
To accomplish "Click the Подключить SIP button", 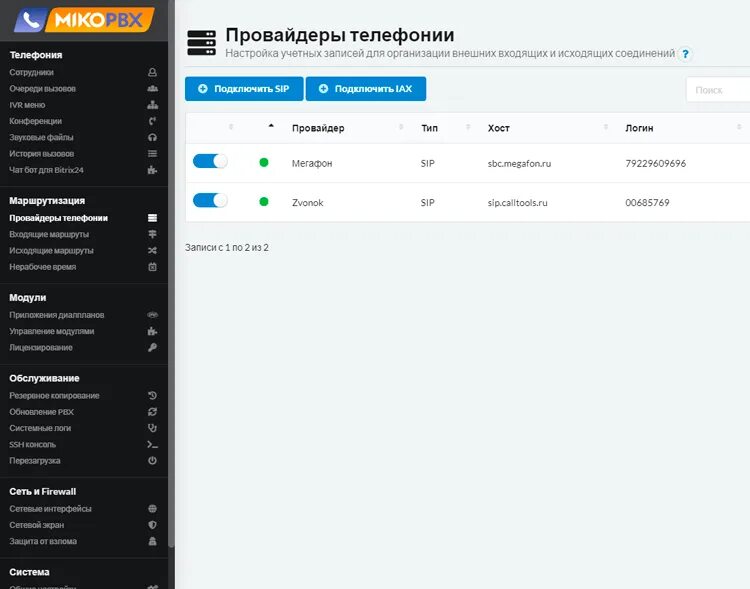I will tap(244, 89).
